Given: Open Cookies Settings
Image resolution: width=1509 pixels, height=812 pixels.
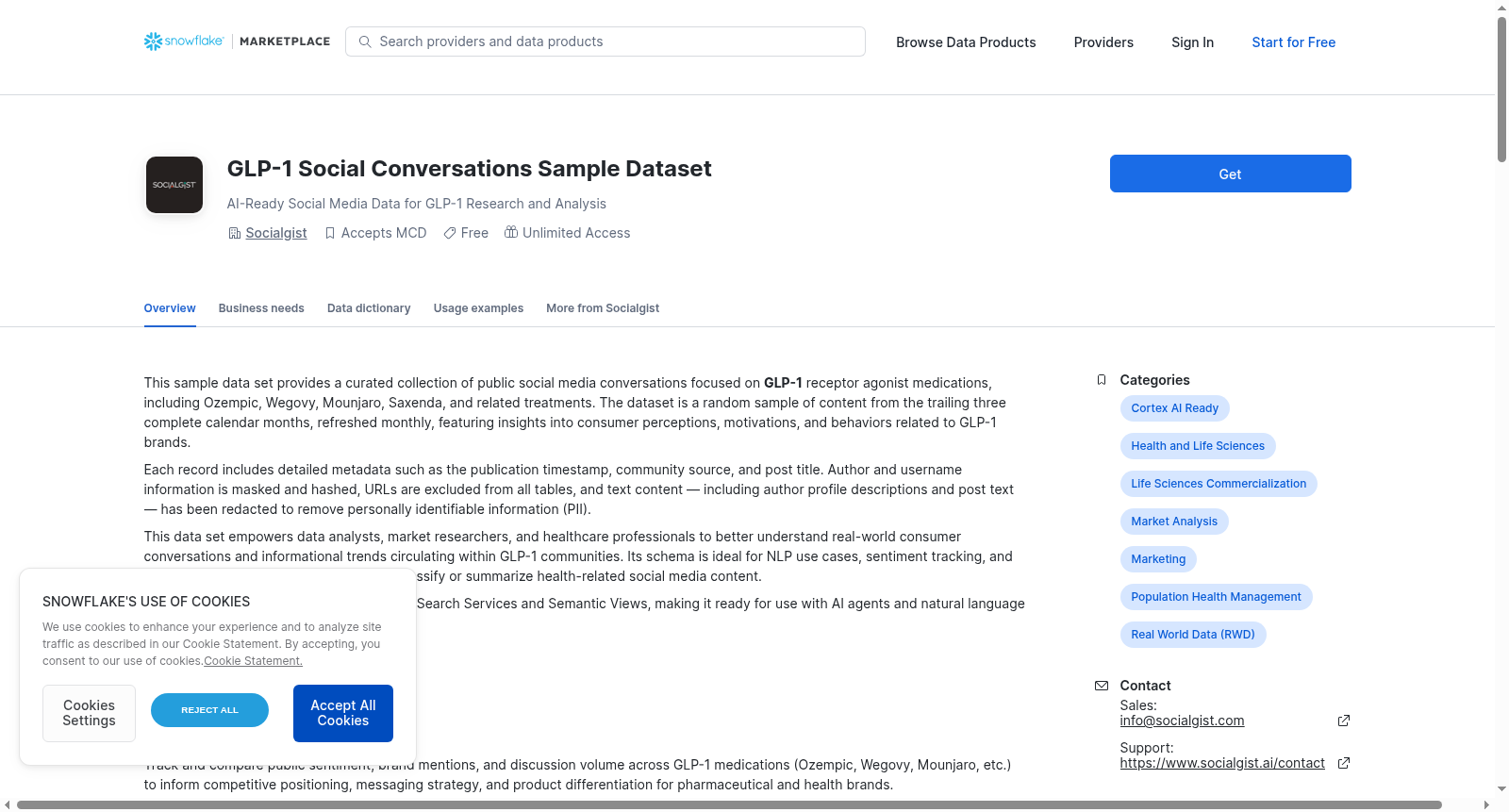Looking at the screenshot, I should (89, 713).
